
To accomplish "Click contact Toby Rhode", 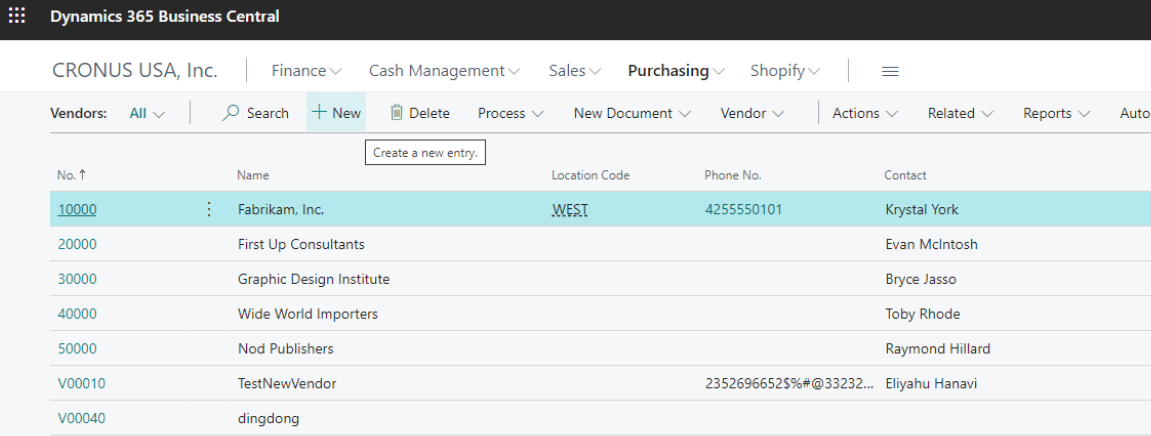I will (923, 313).
